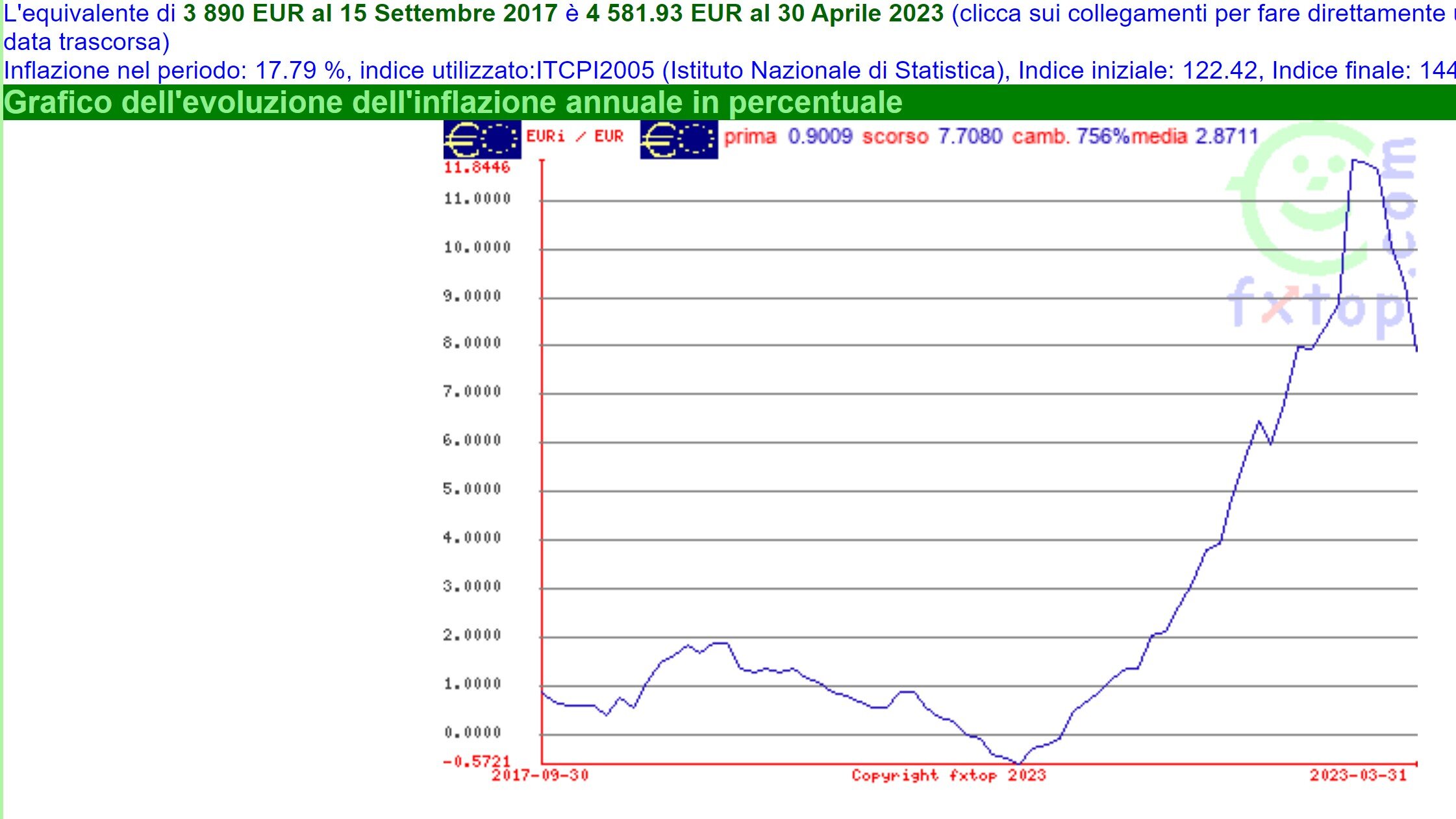The image size is (1456, 819).
Task: Open the '4 581.93 EUR al 30 Aprile 2023' link
Action: click(x=765, y=13)
